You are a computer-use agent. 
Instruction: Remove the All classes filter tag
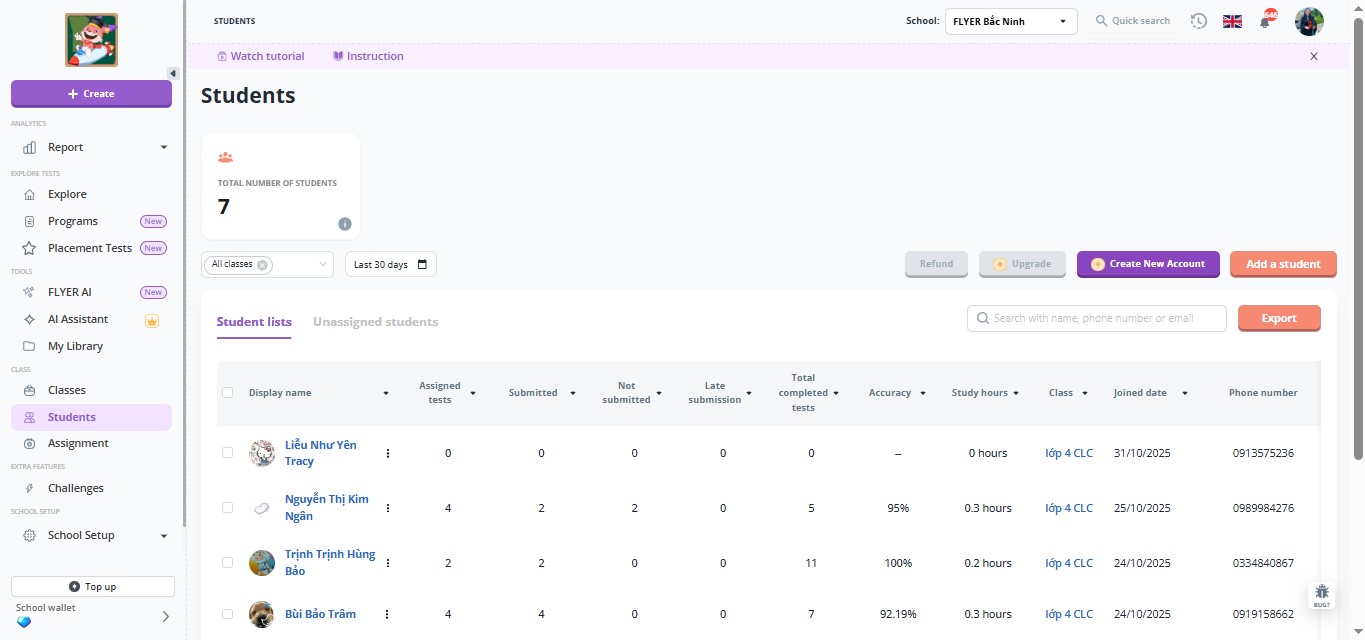coord(262,265)
